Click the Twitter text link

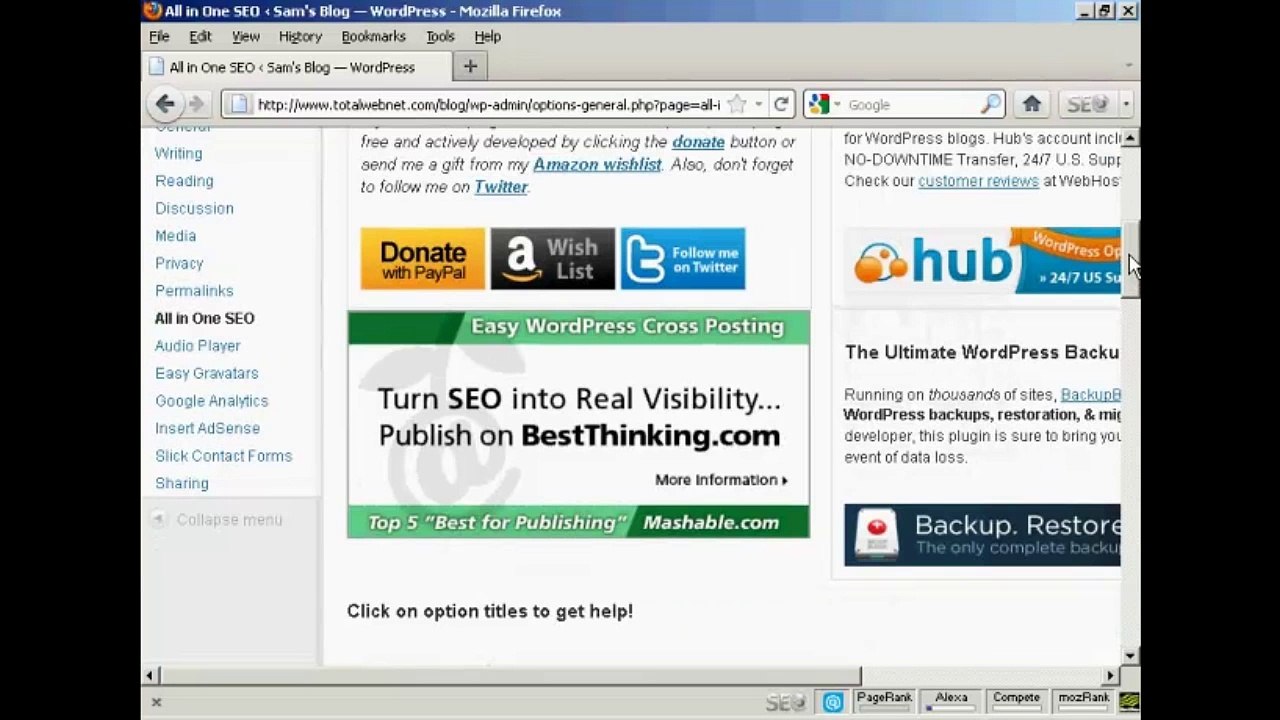point(500,187)
